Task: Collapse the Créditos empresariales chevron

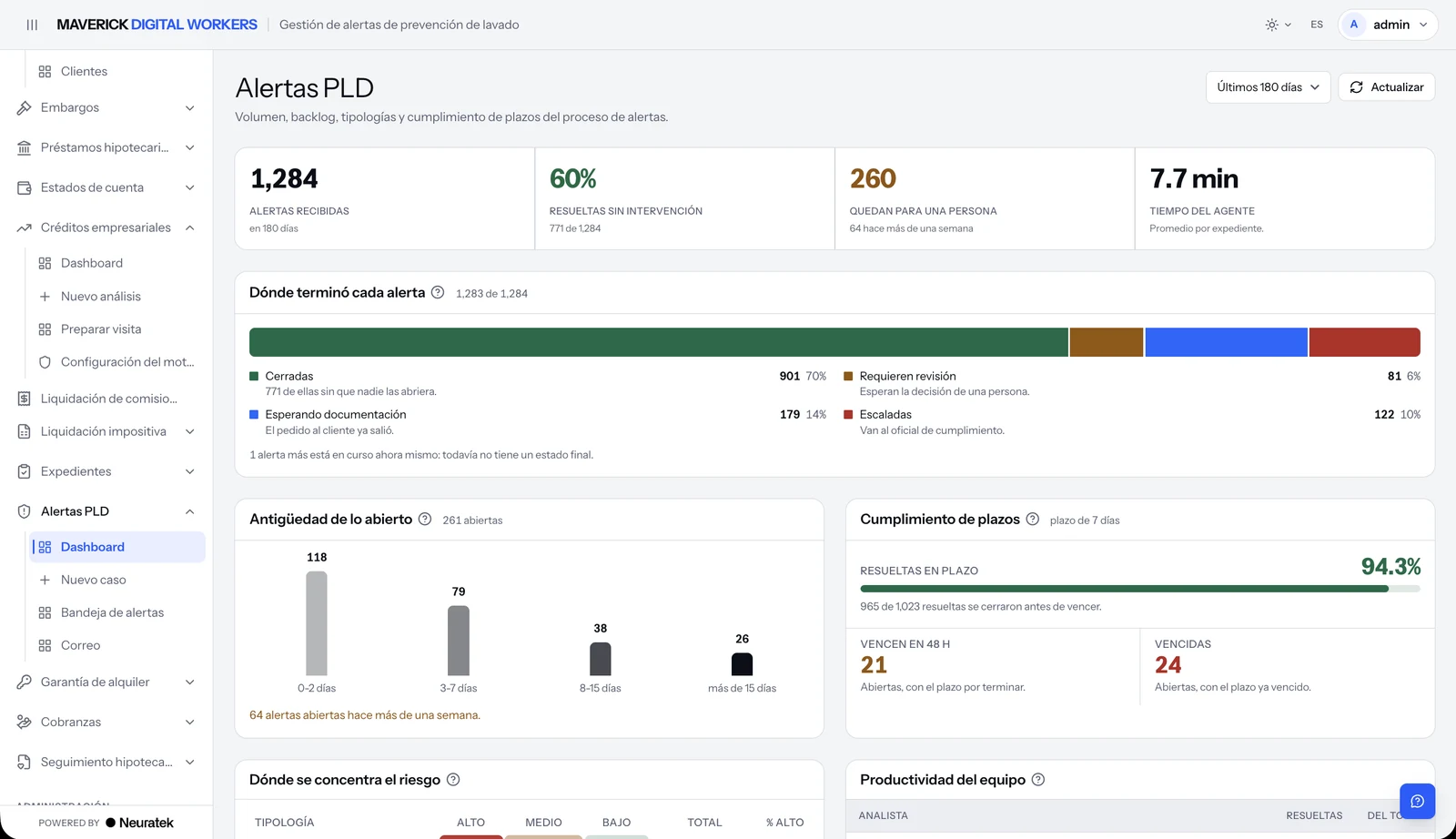Action: [190, 227]
